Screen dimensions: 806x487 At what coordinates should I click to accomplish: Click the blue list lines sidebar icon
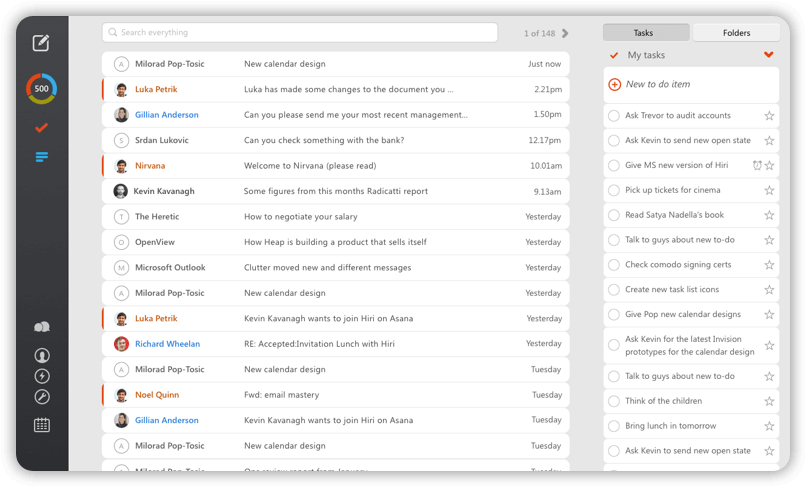coord(41,157)
